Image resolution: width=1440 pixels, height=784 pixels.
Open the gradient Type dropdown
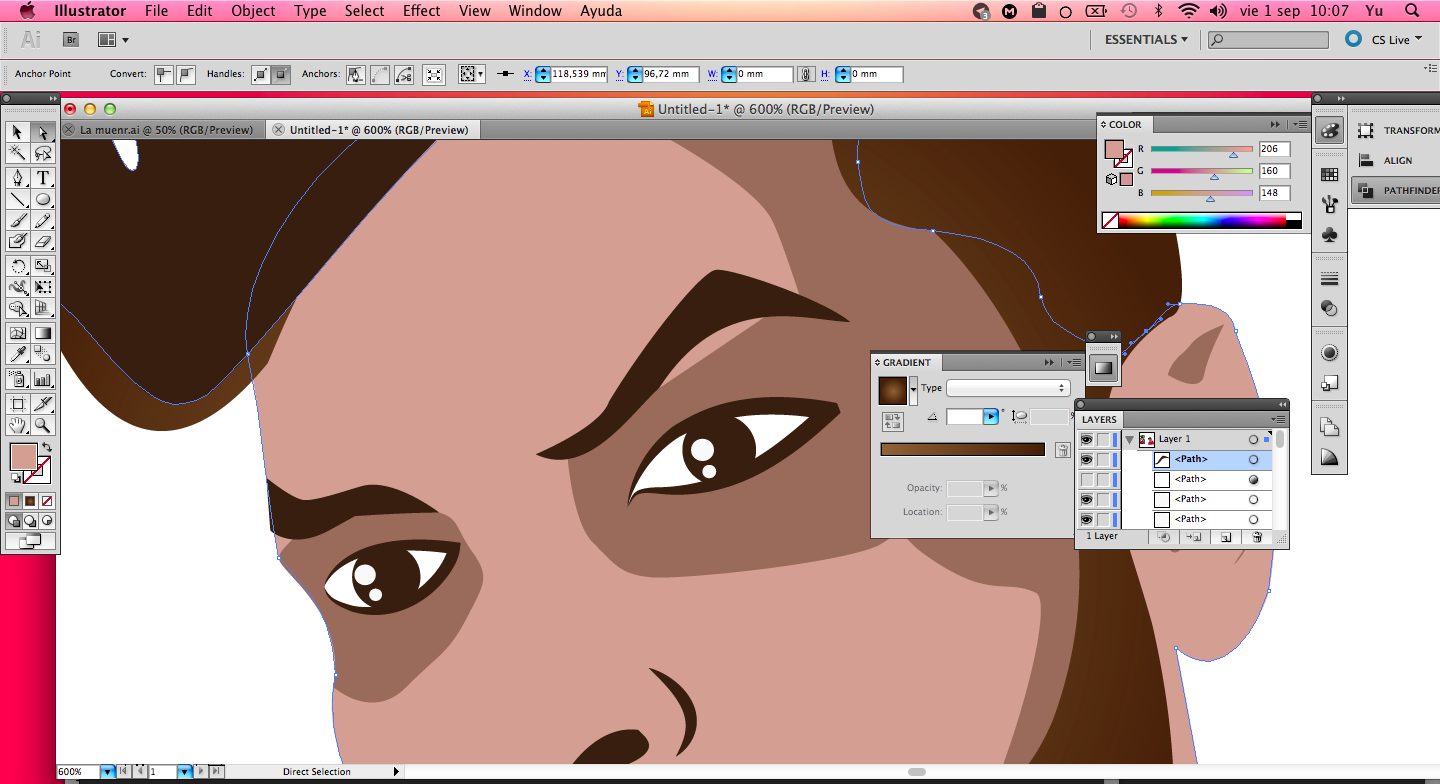point(1007,388)
